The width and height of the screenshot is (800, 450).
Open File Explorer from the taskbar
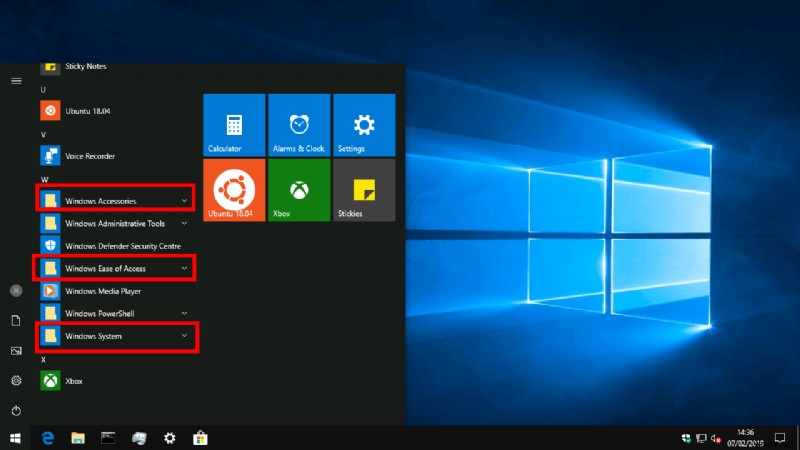[x=78, y=438]
